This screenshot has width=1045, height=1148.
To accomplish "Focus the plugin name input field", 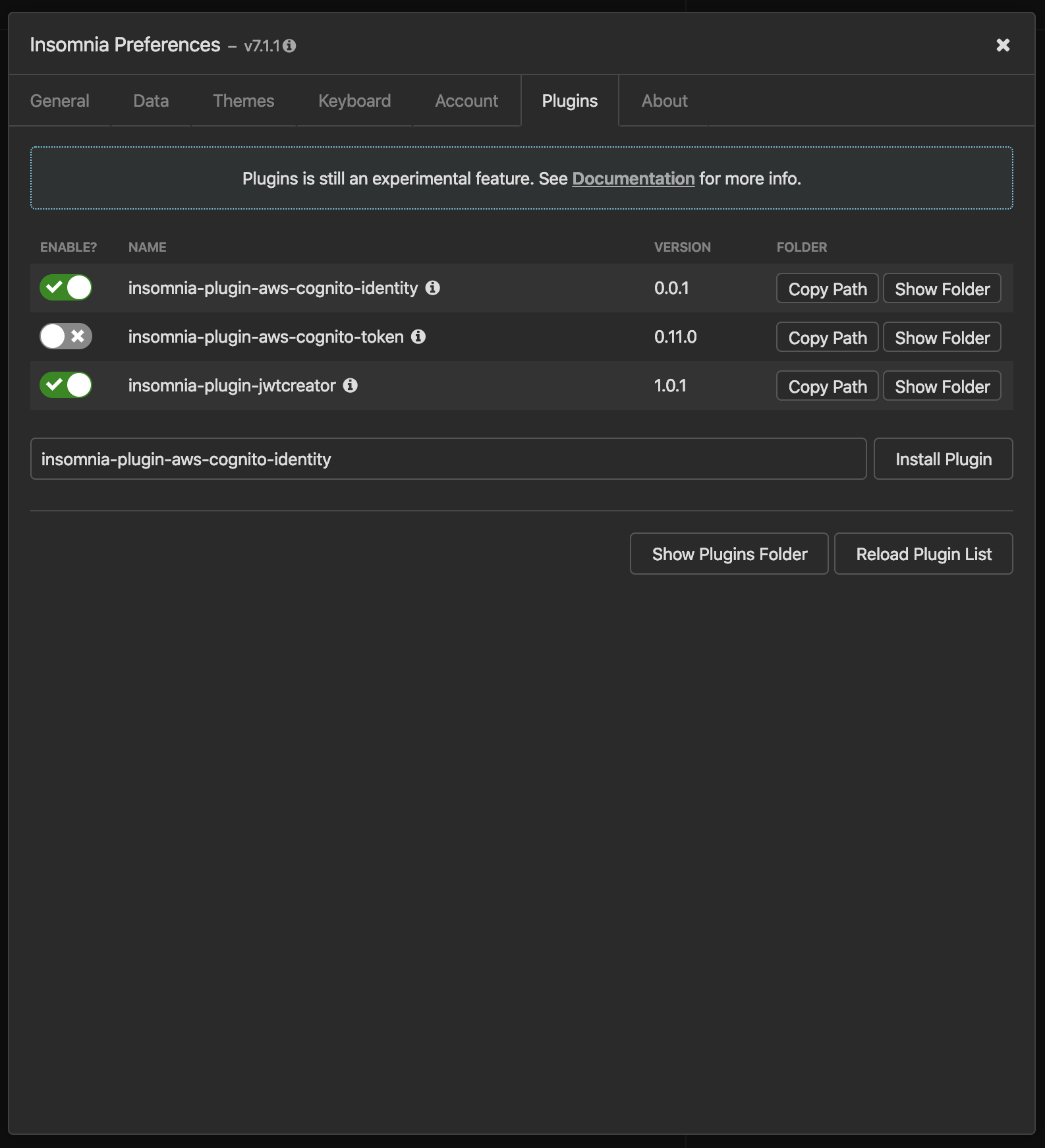I will 449,459.
